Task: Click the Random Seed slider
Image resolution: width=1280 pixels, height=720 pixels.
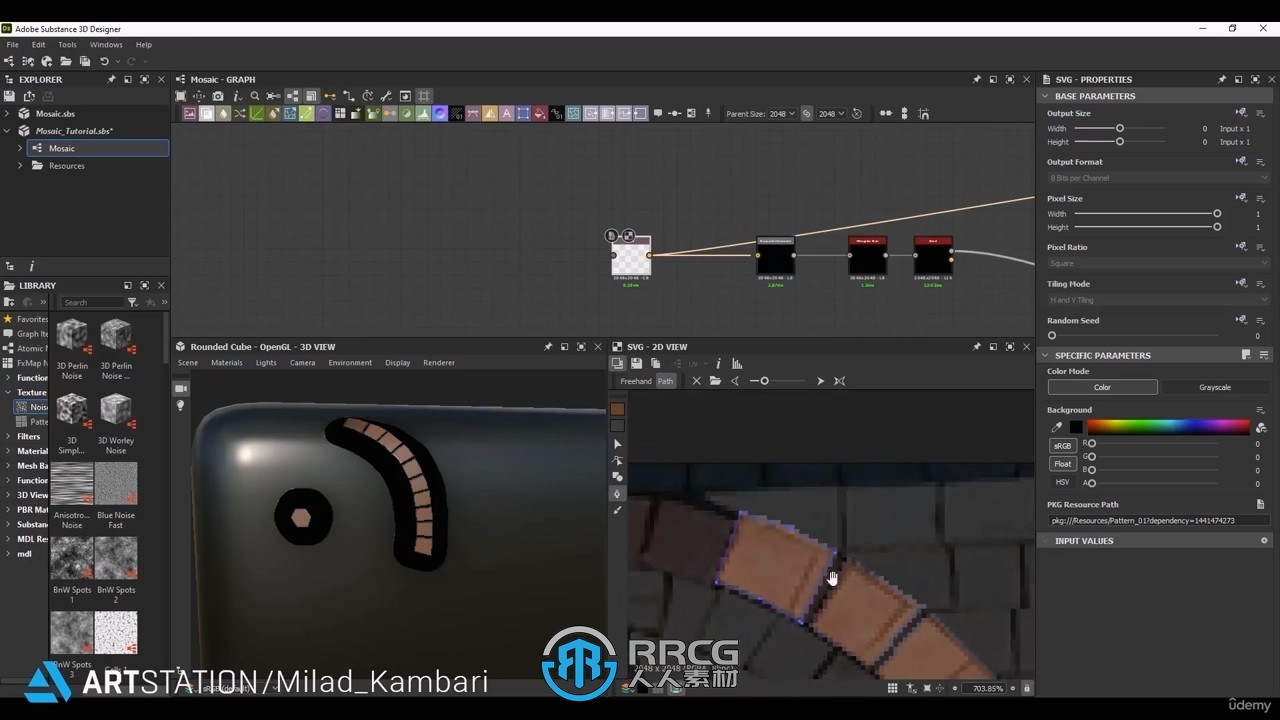Action: 1134,336
